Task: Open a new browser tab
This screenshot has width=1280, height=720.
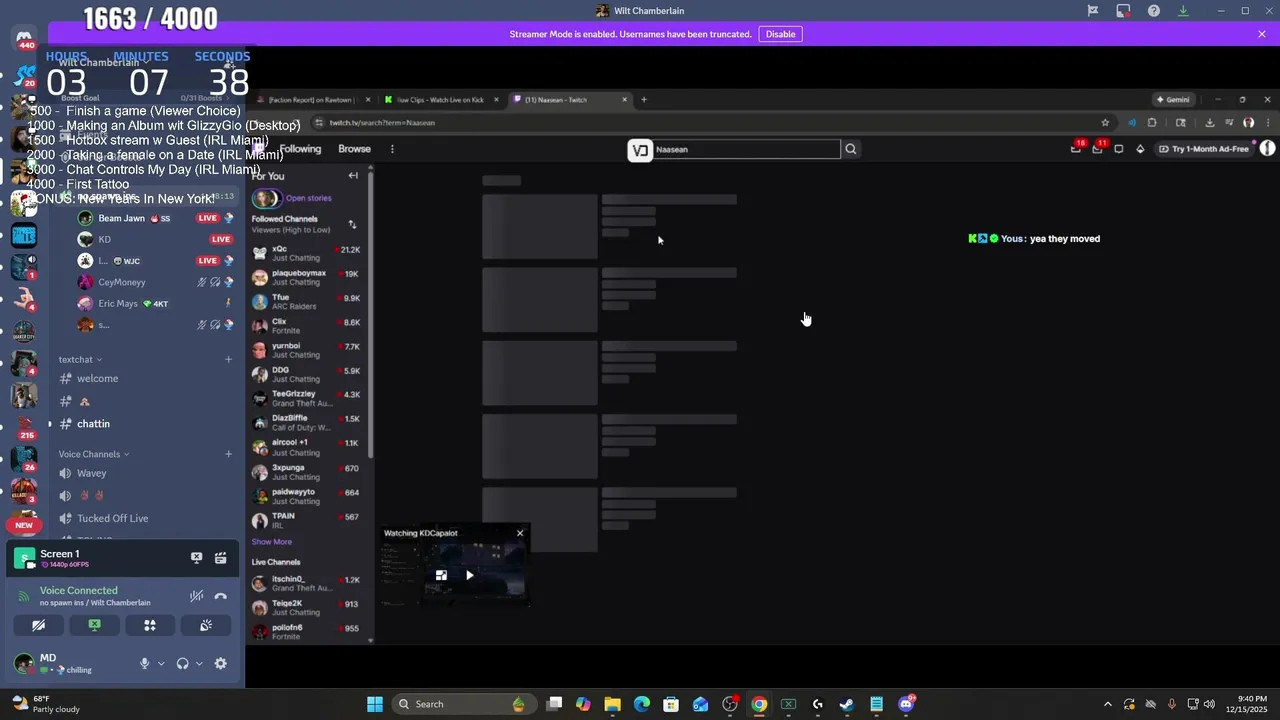Action: [x=644, y=99]
